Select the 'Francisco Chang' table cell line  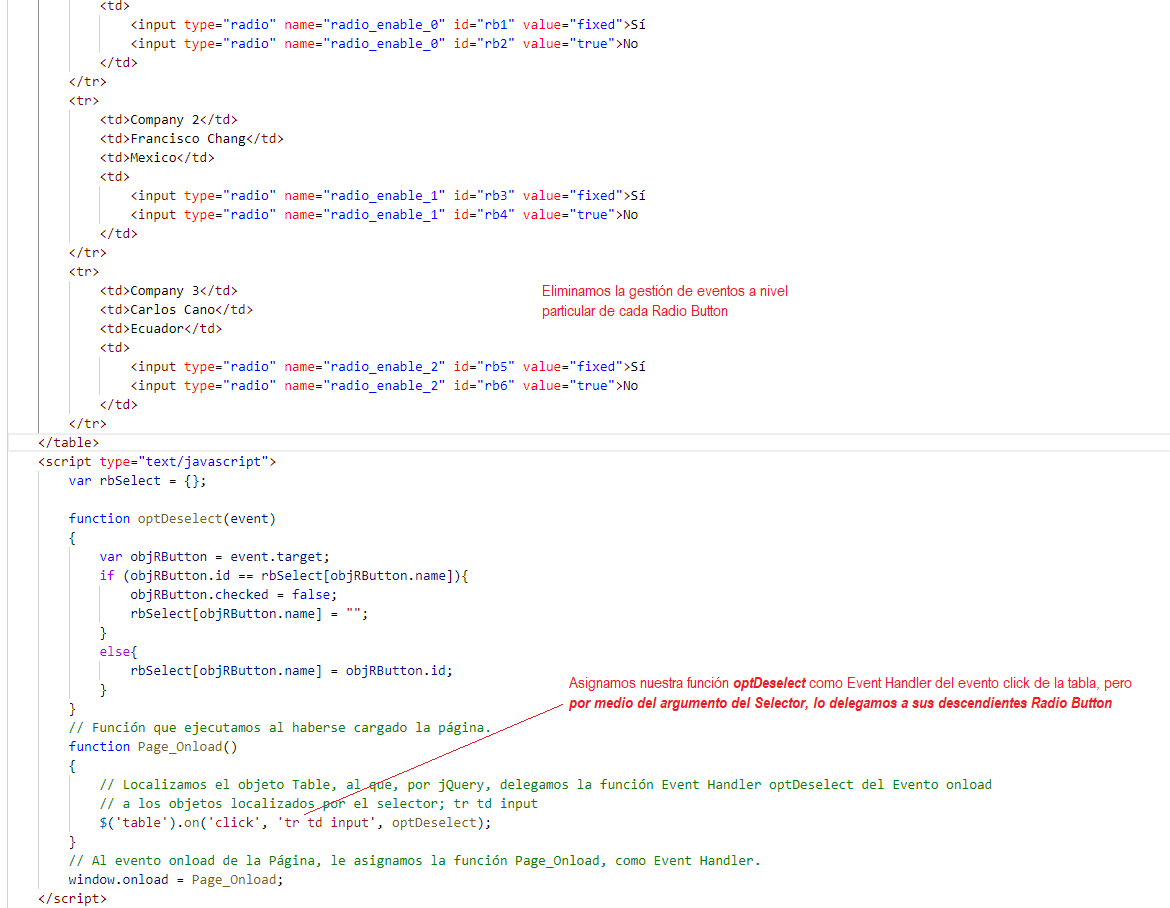191,138
